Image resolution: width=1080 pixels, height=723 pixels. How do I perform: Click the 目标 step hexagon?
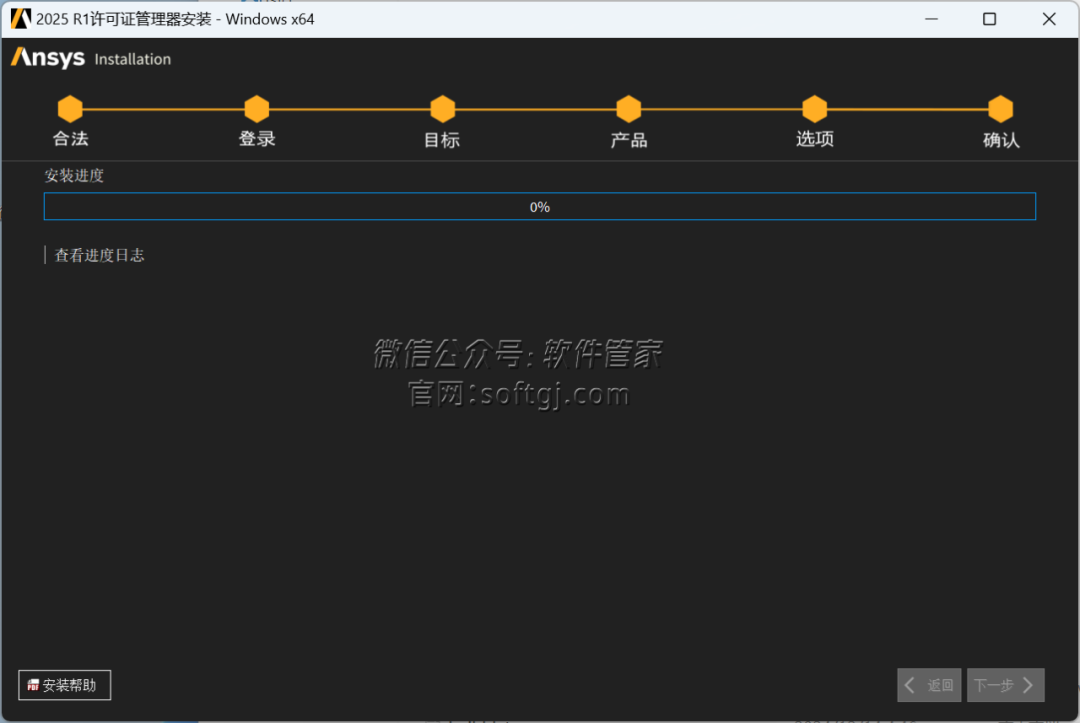coord(443,109)
